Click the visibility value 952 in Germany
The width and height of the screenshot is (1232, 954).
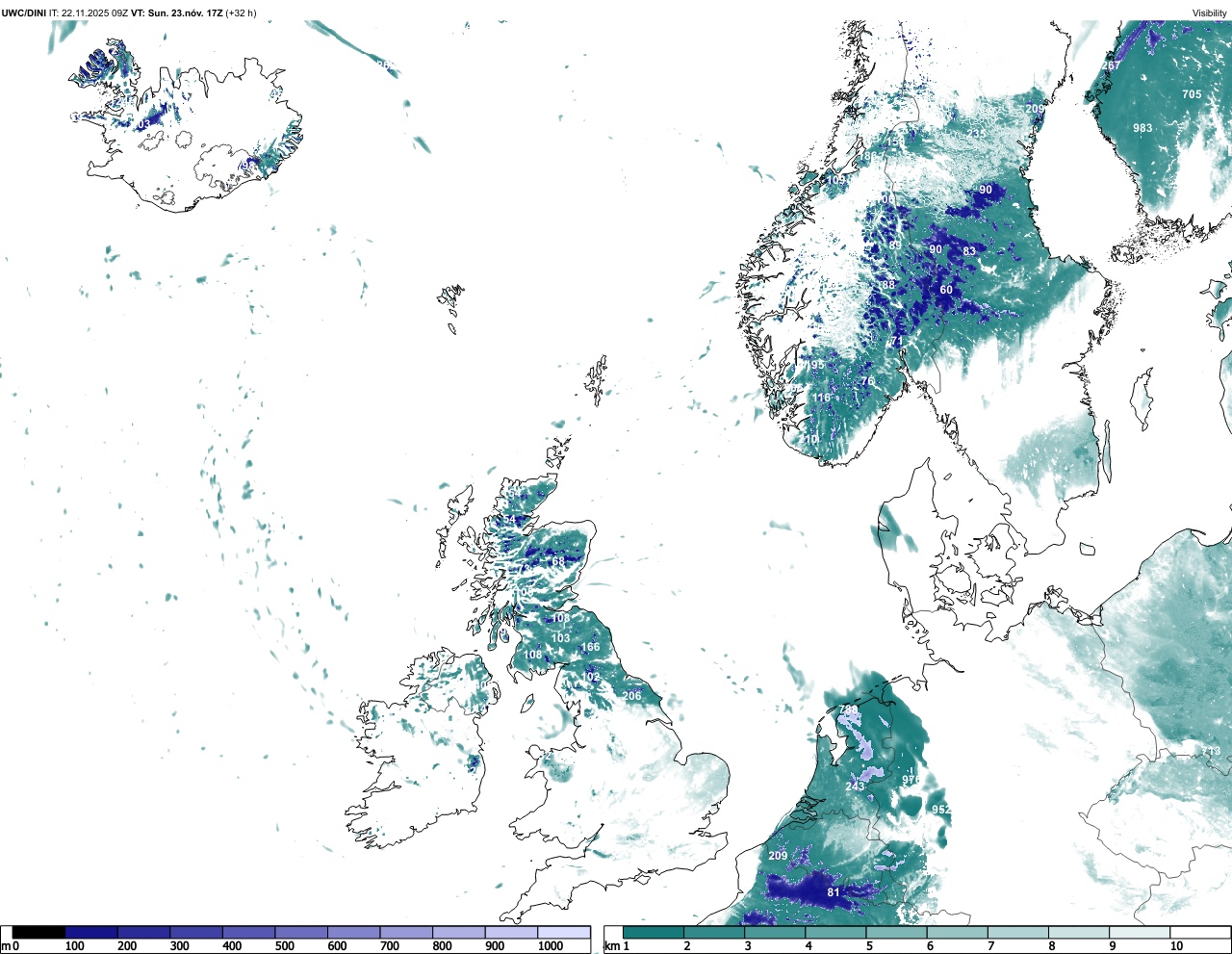click(941, 810)
